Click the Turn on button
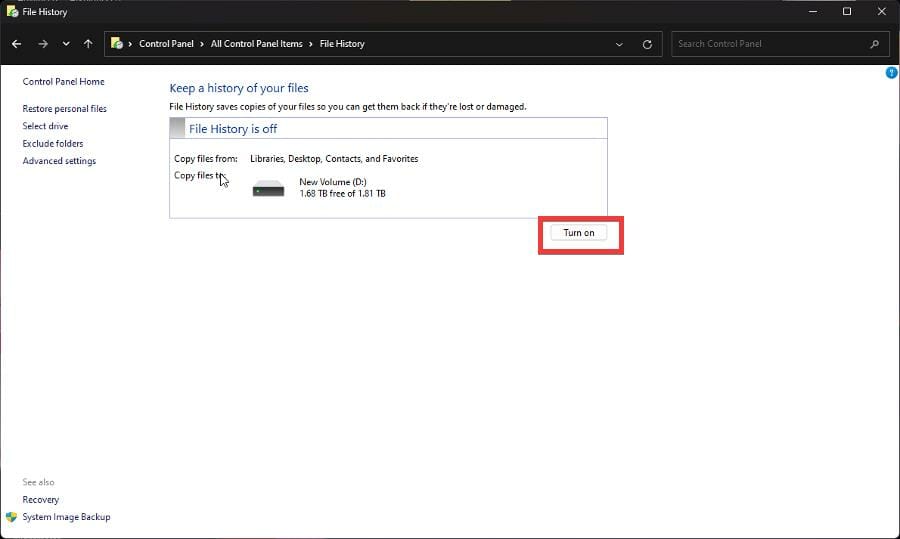 click(579, 232)
